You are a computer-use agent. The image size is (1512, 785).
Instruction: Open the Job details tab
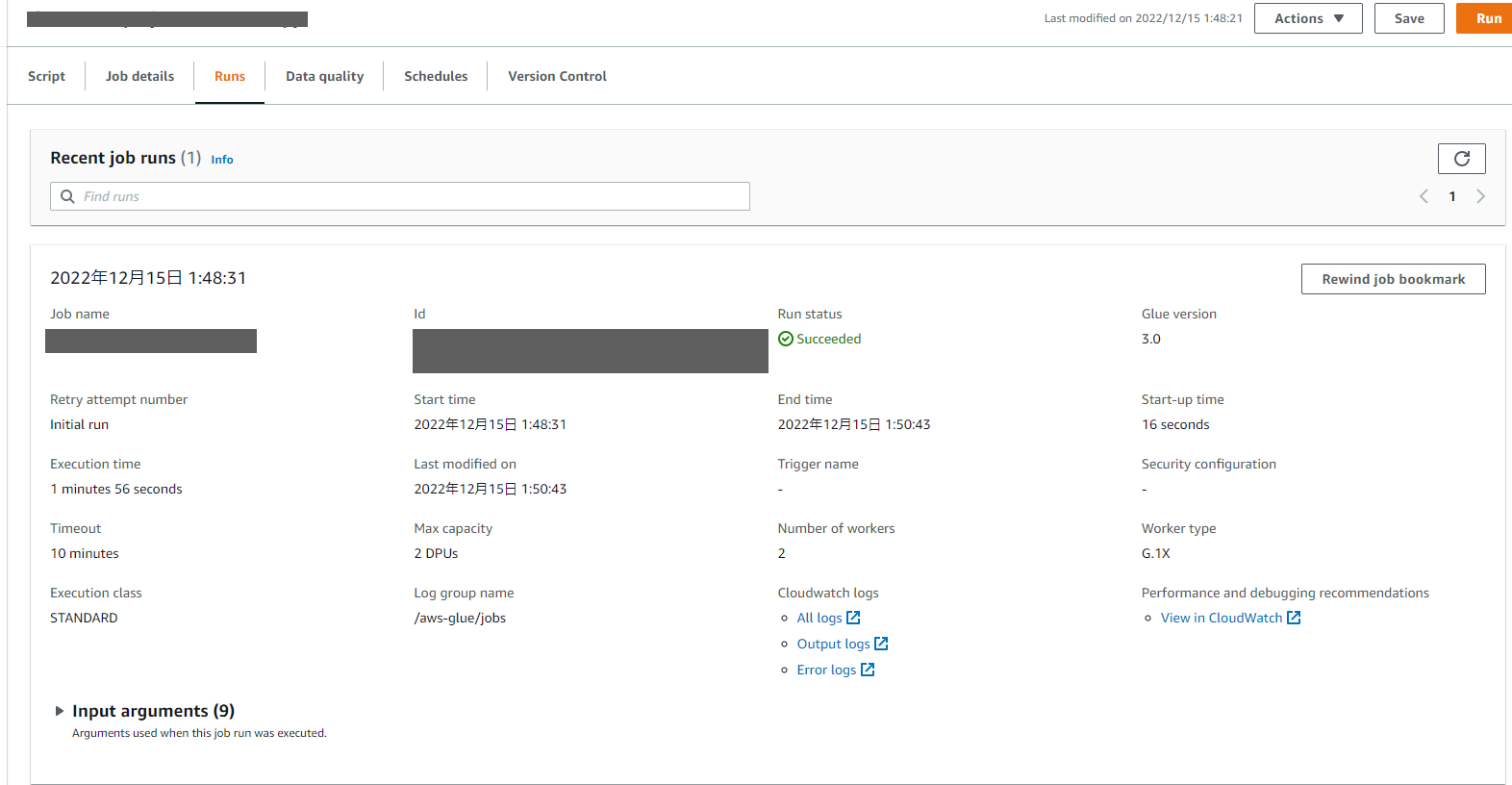139,76
